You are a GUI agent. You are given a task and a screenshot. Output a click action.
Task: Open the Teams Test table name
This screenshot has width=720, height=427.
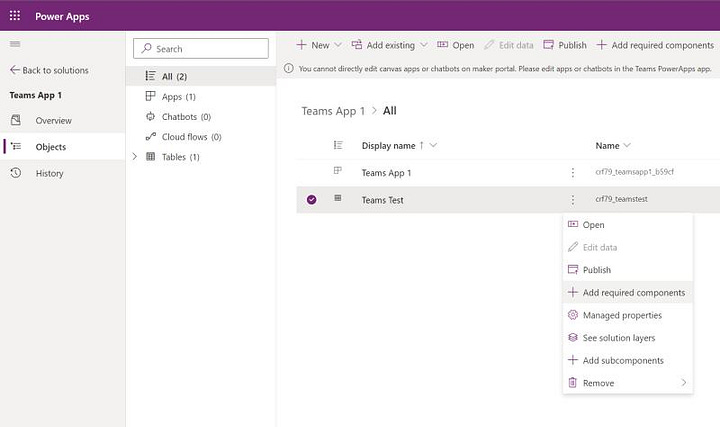click(382, 200)
